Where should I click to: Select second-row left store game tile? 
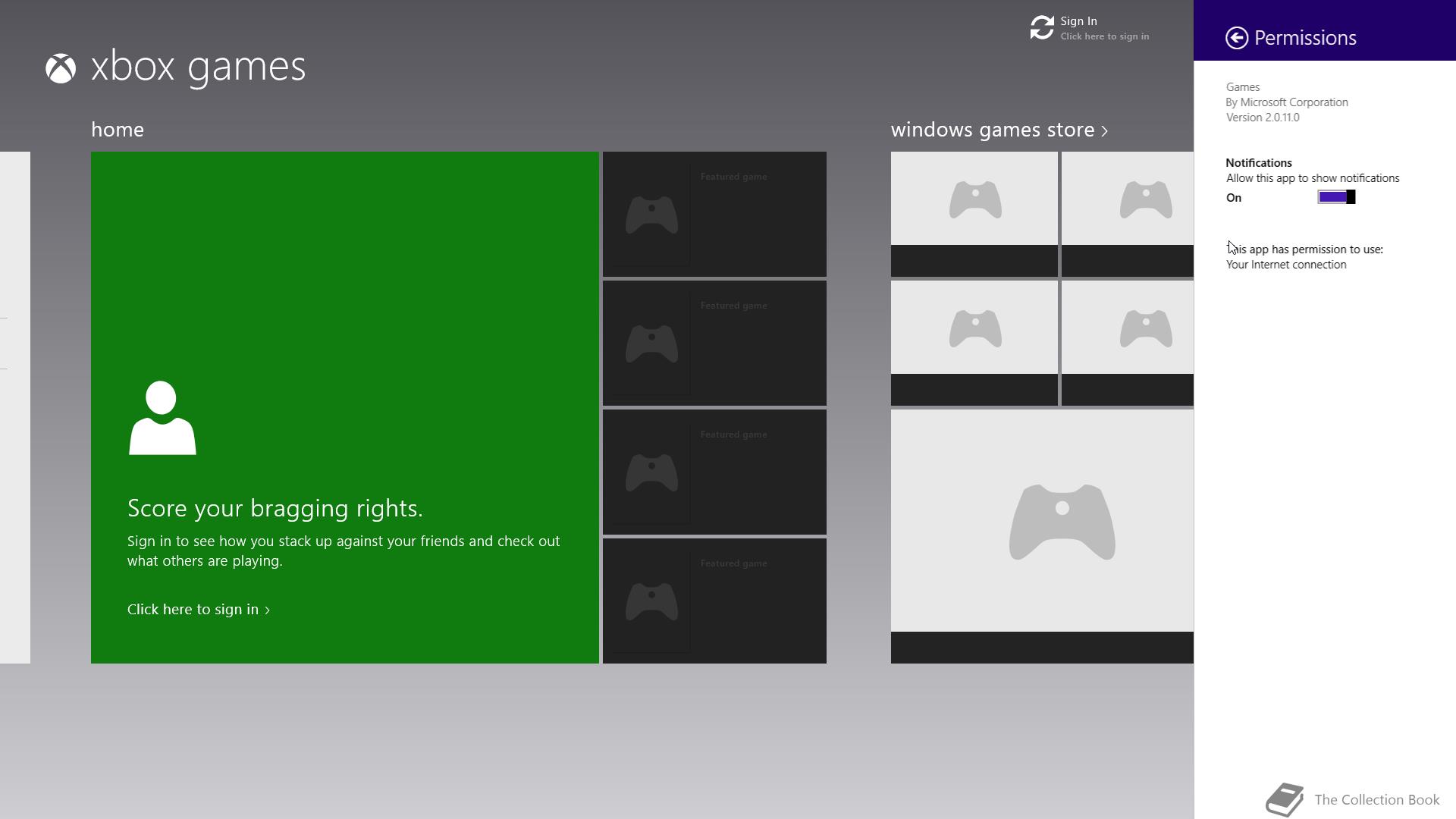[974, 343]
